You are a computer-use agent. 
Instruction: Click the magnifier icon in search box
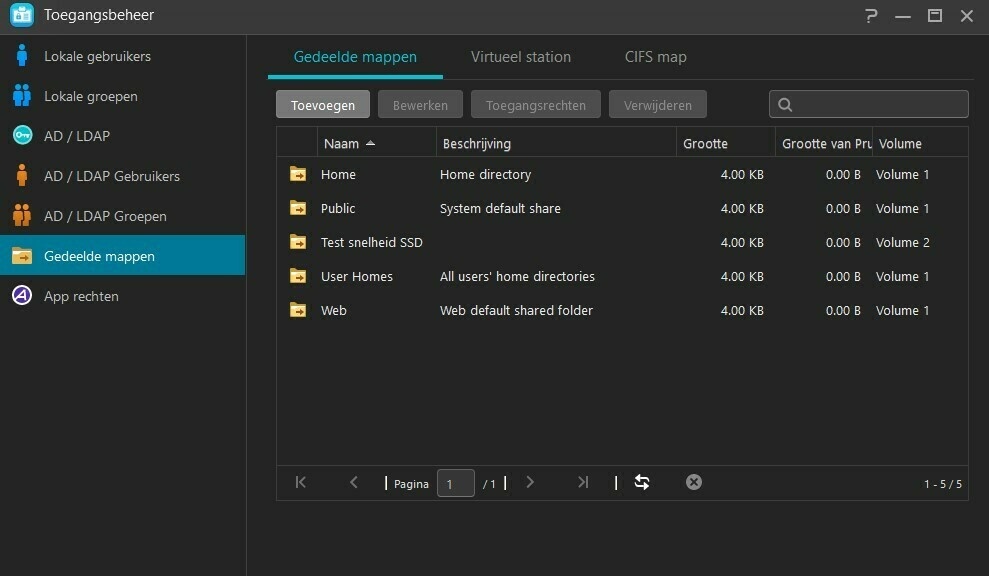(x=785, y=105)
